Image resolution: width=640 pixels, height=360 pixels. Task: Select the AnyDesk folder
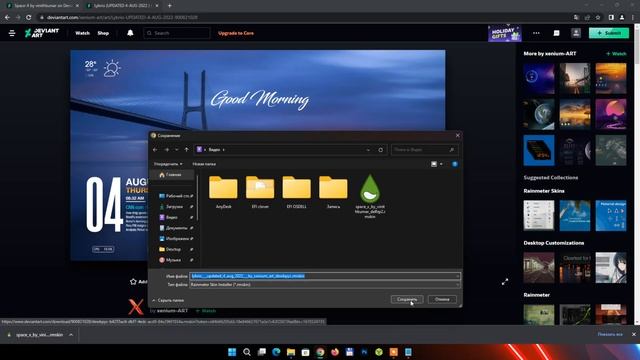click(223, 192)
